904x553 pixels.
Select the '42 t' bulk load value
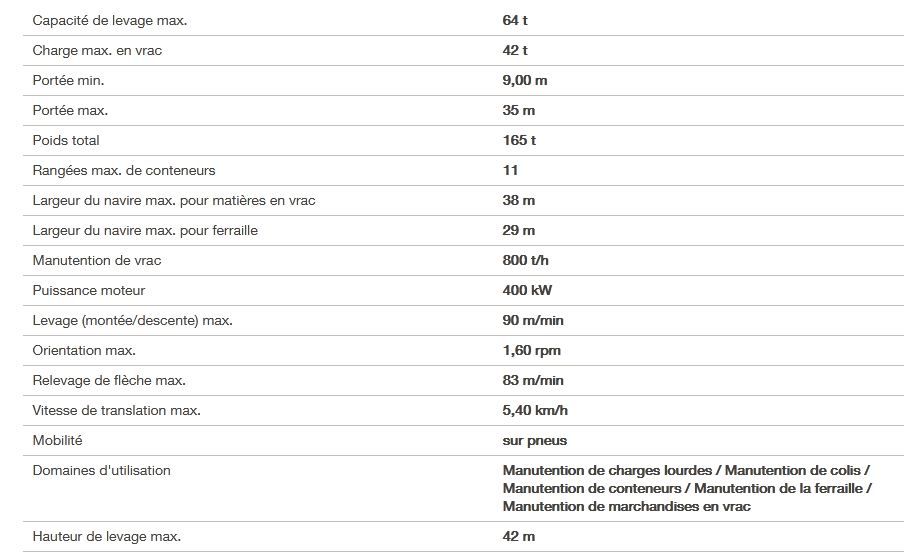515,50
